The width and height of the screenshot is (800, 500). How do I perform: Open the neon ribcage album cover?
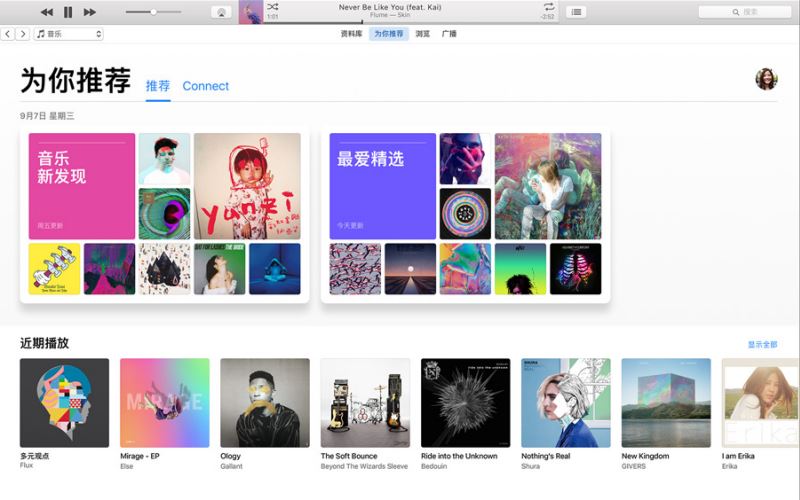[576, 269]
